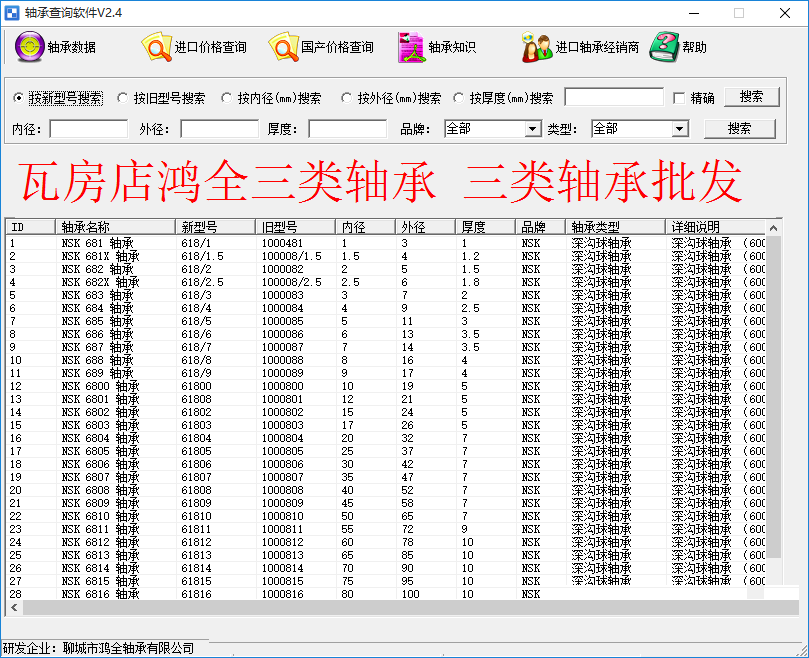Viewport: 809px width, 658px height.
Task: Click the 进口价格查询 toolbar label
Action: click(211, 47)
